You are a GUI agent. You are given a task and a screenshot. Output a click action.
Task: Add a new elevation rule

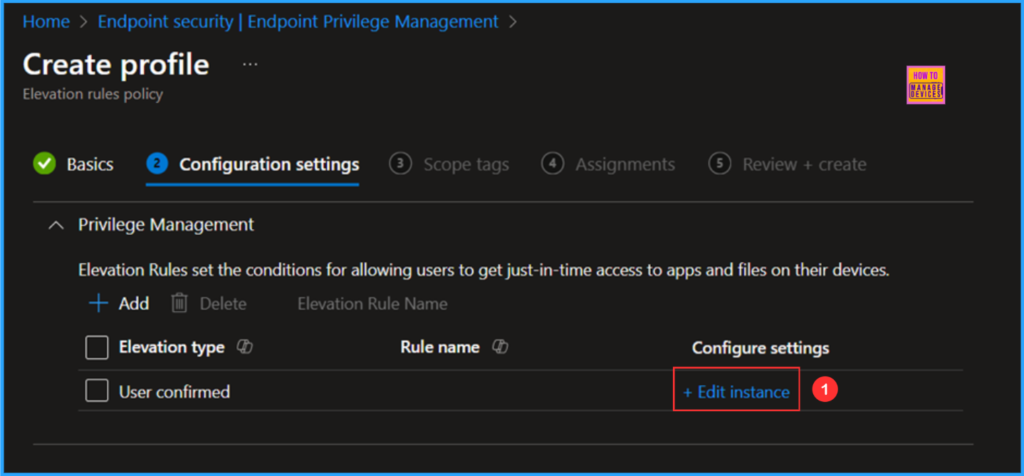119,304
